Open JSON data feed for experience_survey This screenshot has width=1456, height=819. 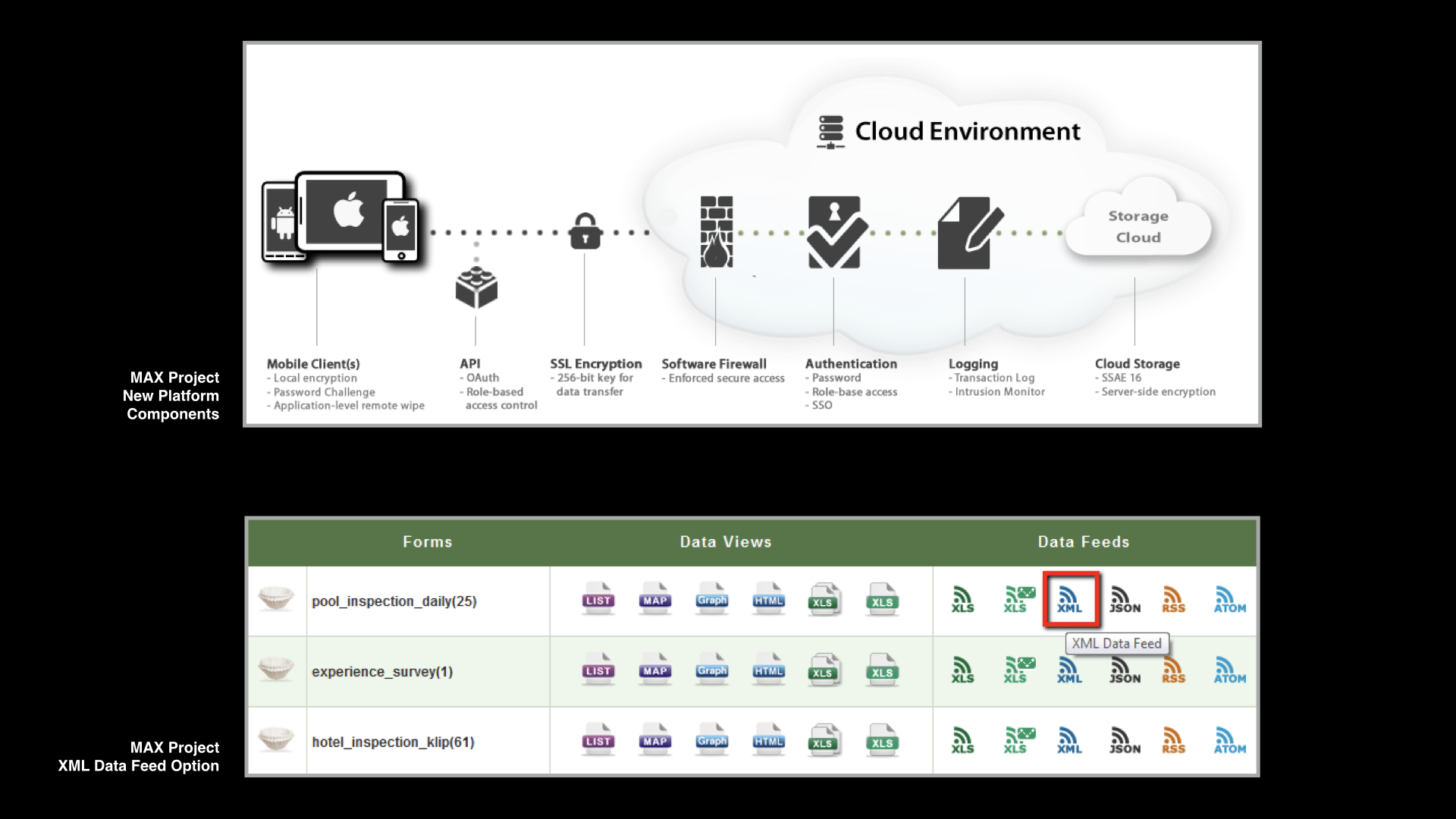click(x=1125, y=670)
